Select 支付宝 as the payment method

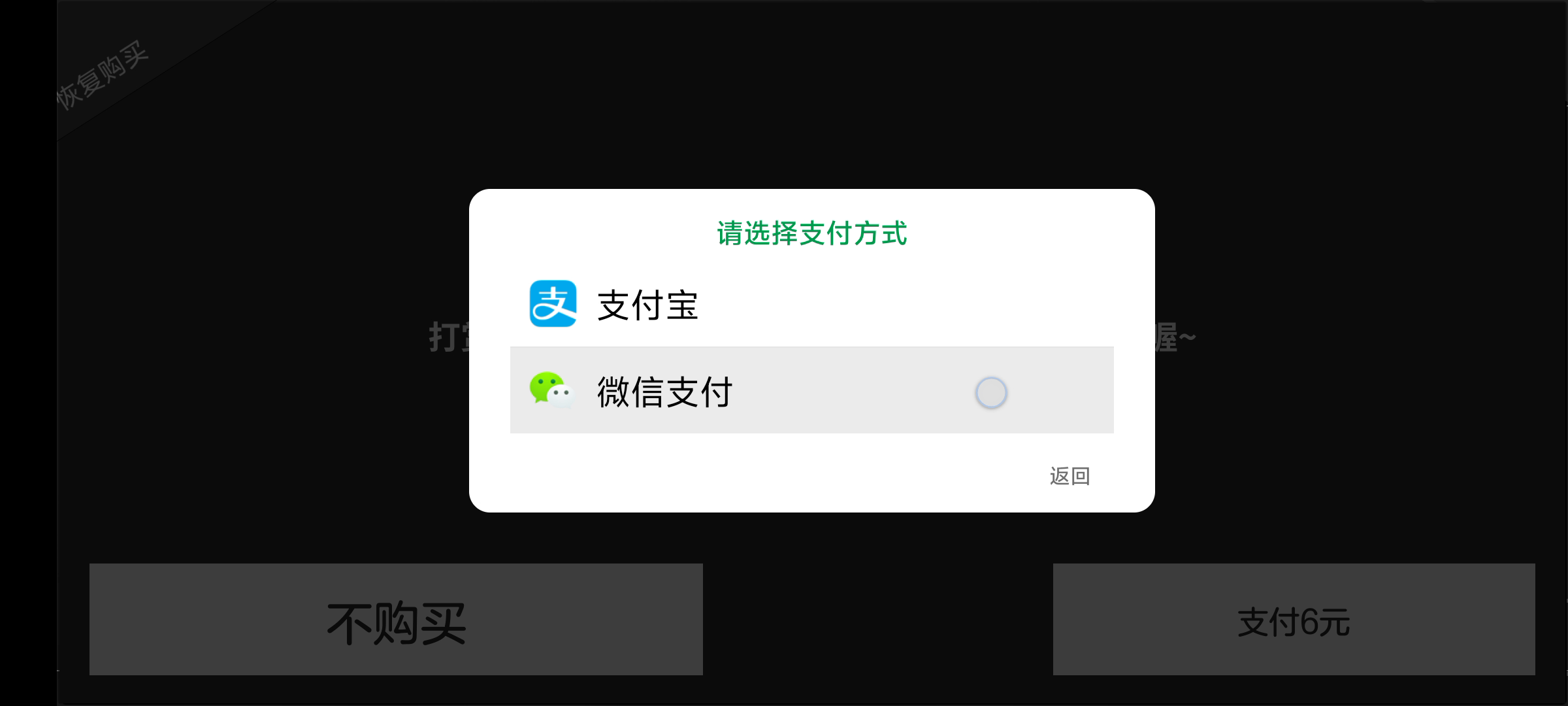coord(811,304)
